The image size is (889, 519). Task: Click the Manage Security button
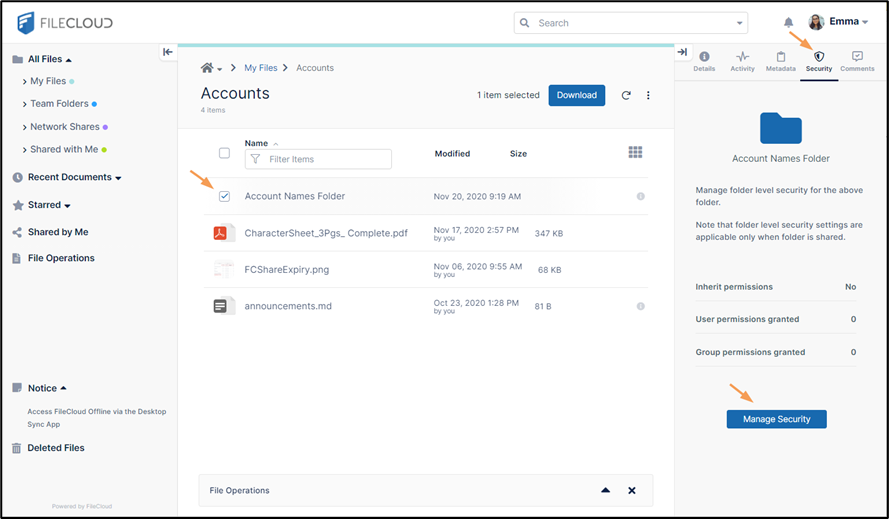[776, 419]
